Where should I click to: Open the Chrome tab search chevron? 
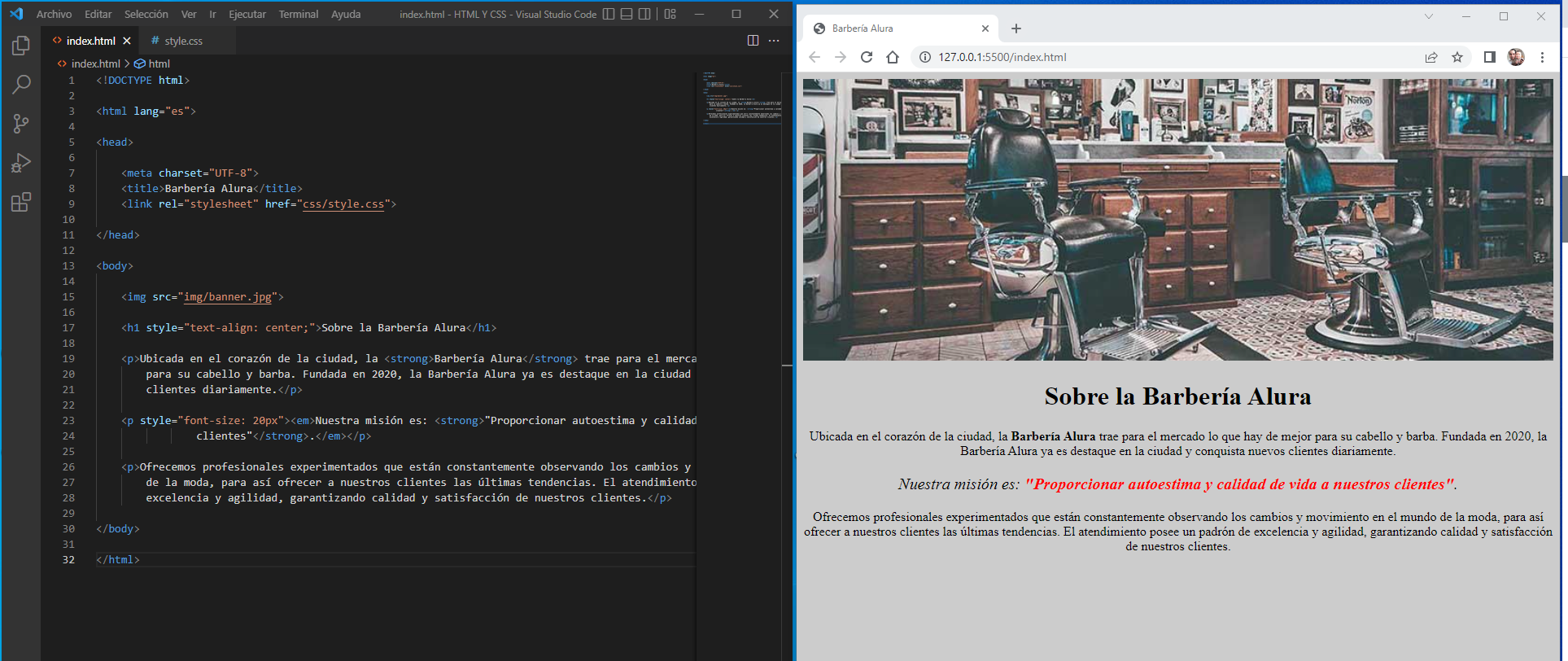1429,16
